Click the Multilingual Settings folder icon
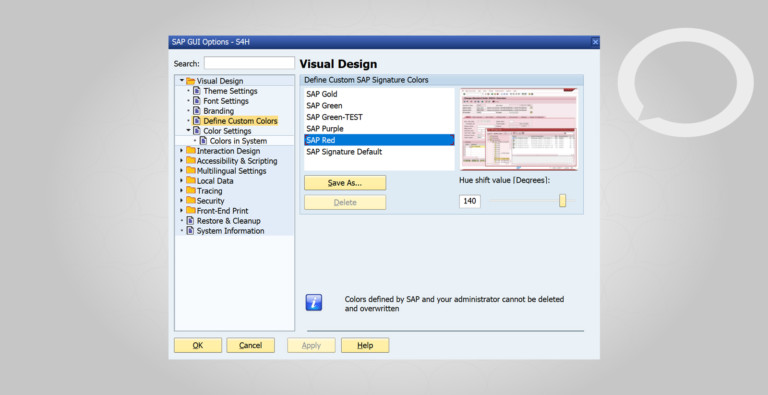The width and height of the screenshot is (768, 395). coord(191,171)
